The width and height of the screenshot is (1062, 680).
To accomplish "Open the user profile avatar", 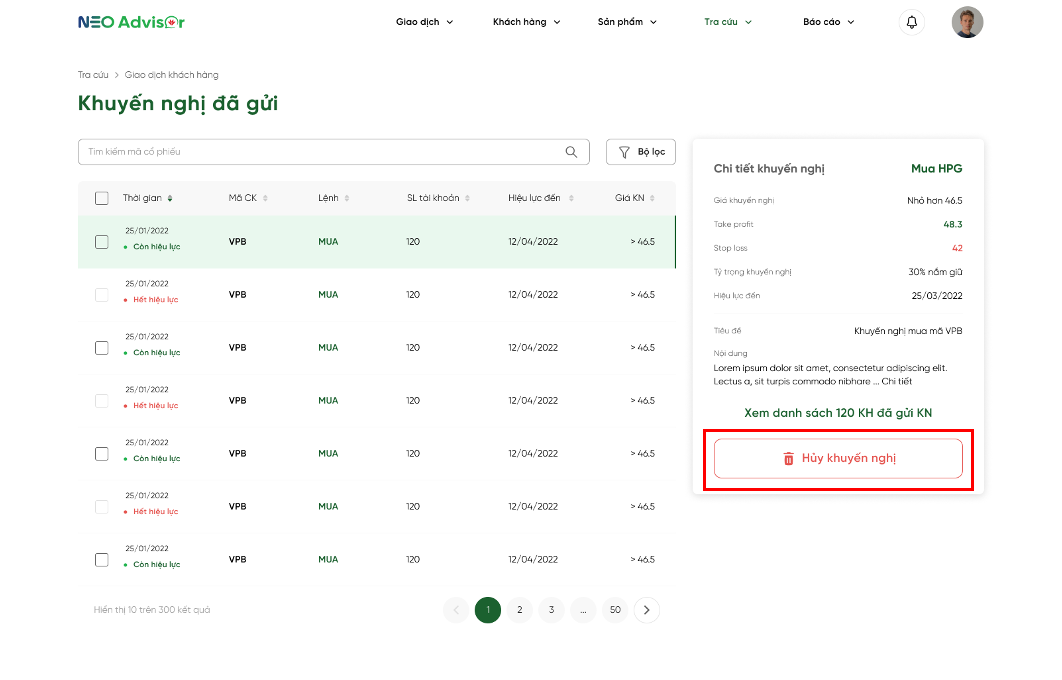I will (967, 22).
